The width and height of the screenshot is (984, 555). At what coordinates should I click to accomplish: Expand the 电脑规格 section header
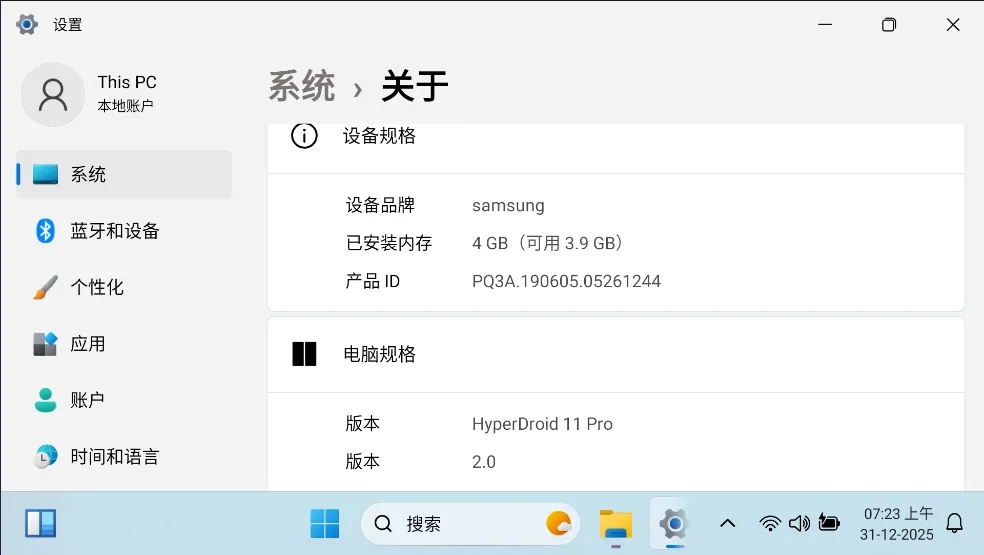coord(616,355)
